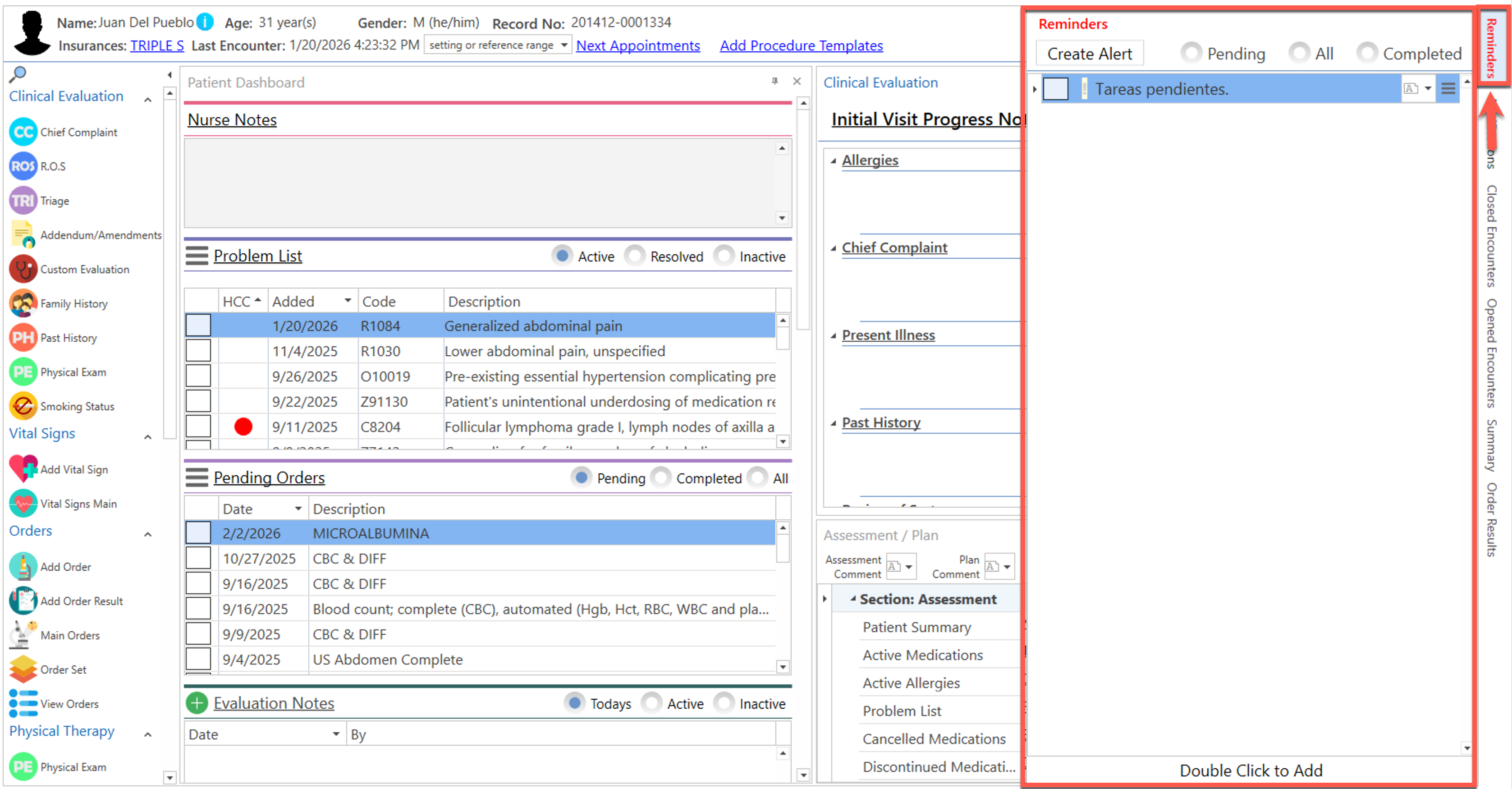Collapse the Vital Signs sidebar section

coord(148,436)
